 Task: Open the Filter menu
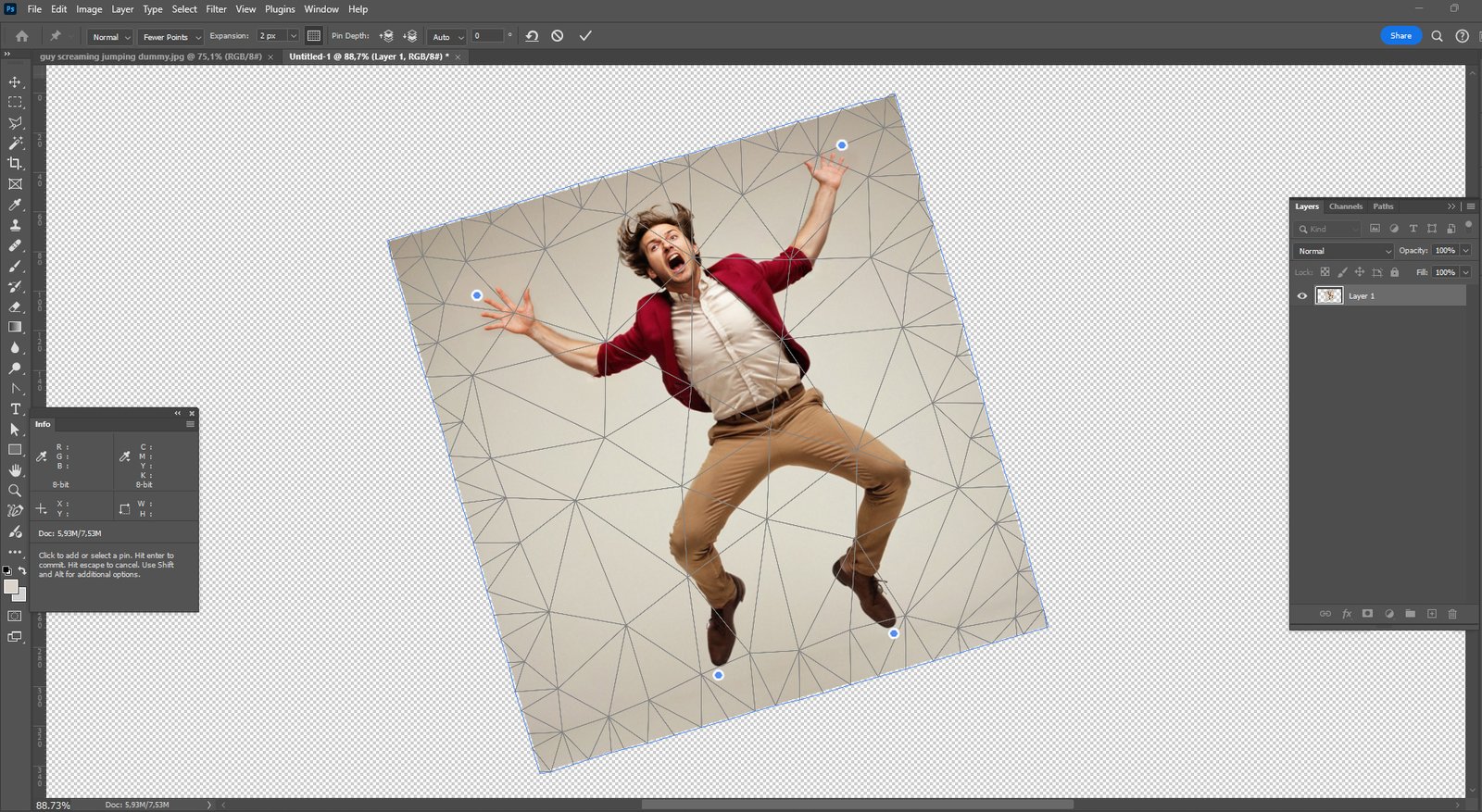[216, 9]
